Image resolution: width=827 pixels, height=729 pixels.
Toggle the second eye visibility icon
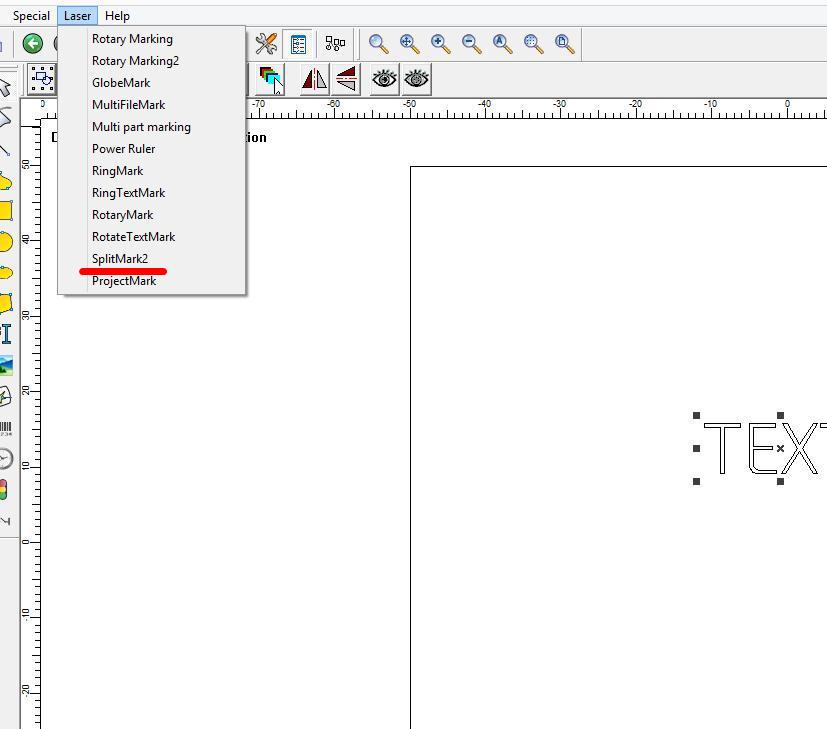[416, 79]
